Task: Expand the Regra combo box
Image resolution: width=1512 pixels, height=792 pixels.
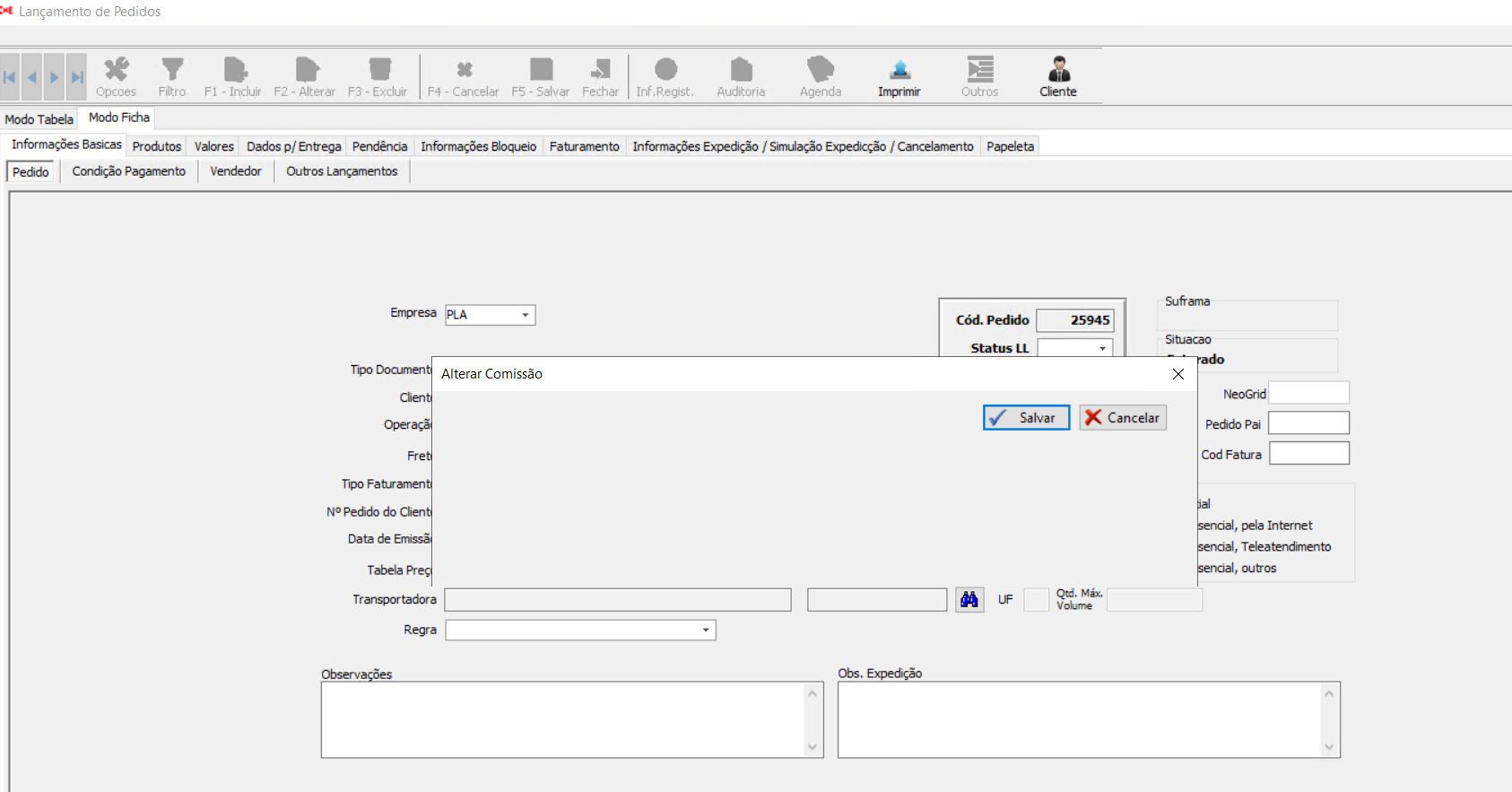Action: (x=706, y=630)
